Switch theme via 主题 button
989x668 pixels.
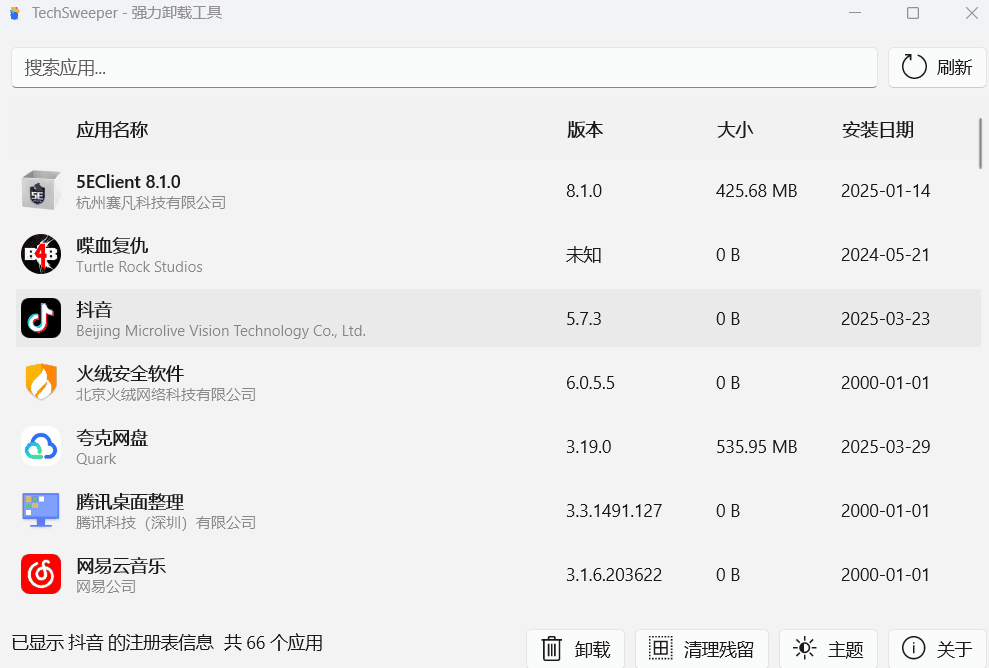[828, 648]
